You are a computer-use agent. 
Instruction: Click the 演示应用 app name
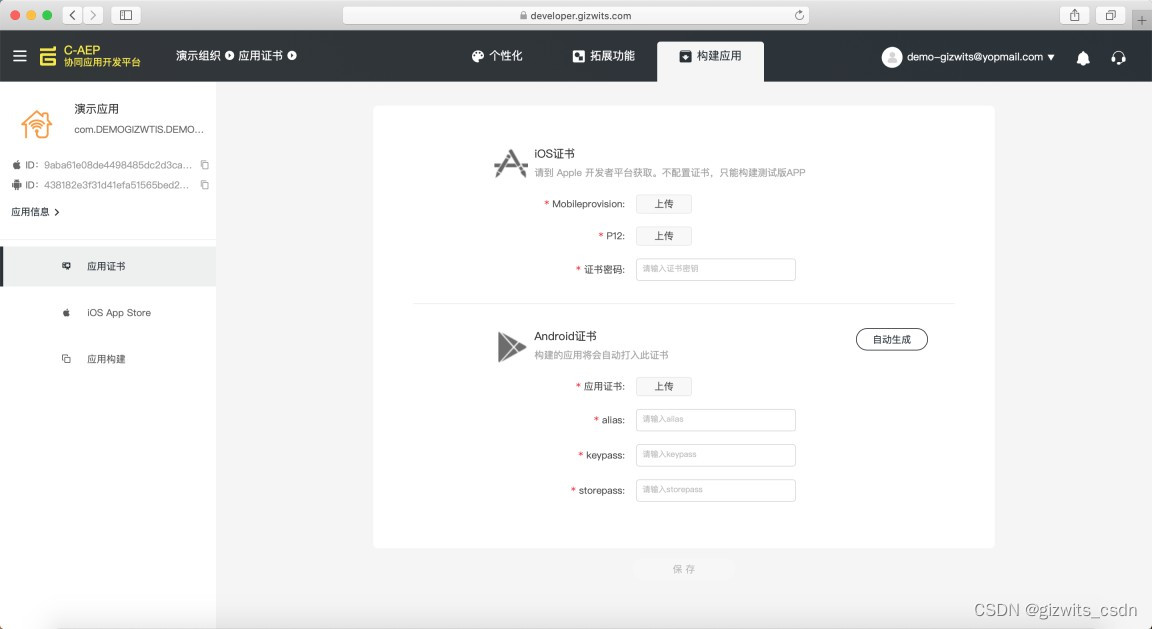tap(96, 109)
